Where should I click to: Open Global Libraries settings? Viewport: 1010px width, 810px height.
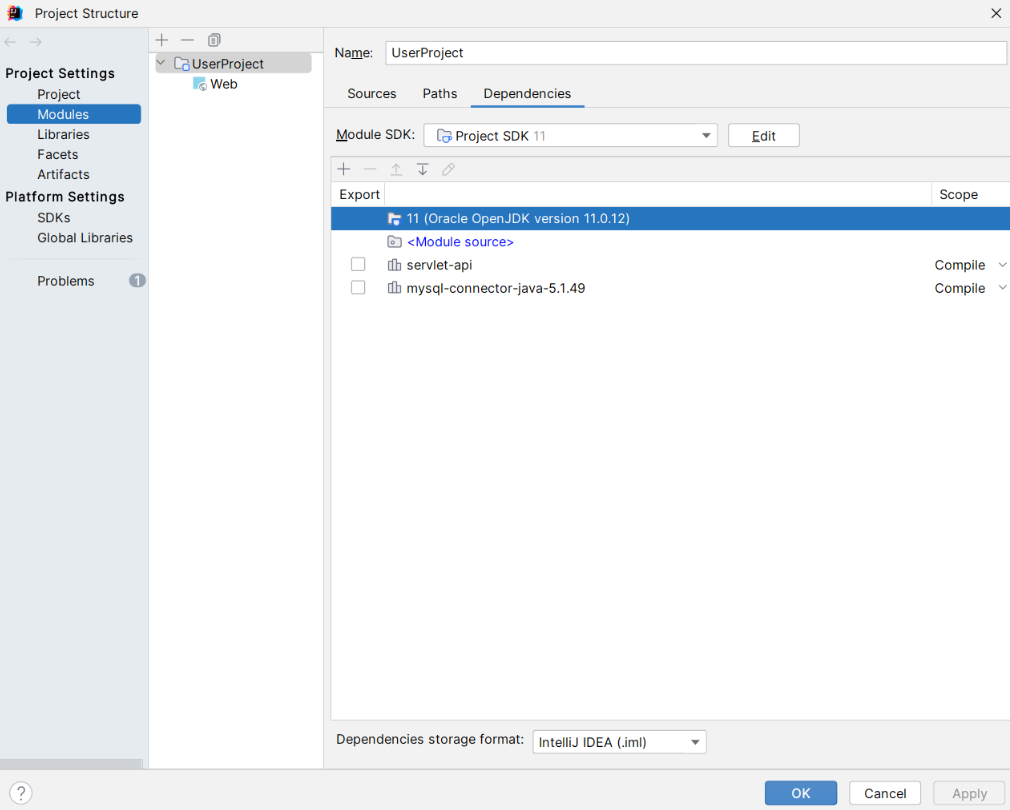(x=85, y=238)
